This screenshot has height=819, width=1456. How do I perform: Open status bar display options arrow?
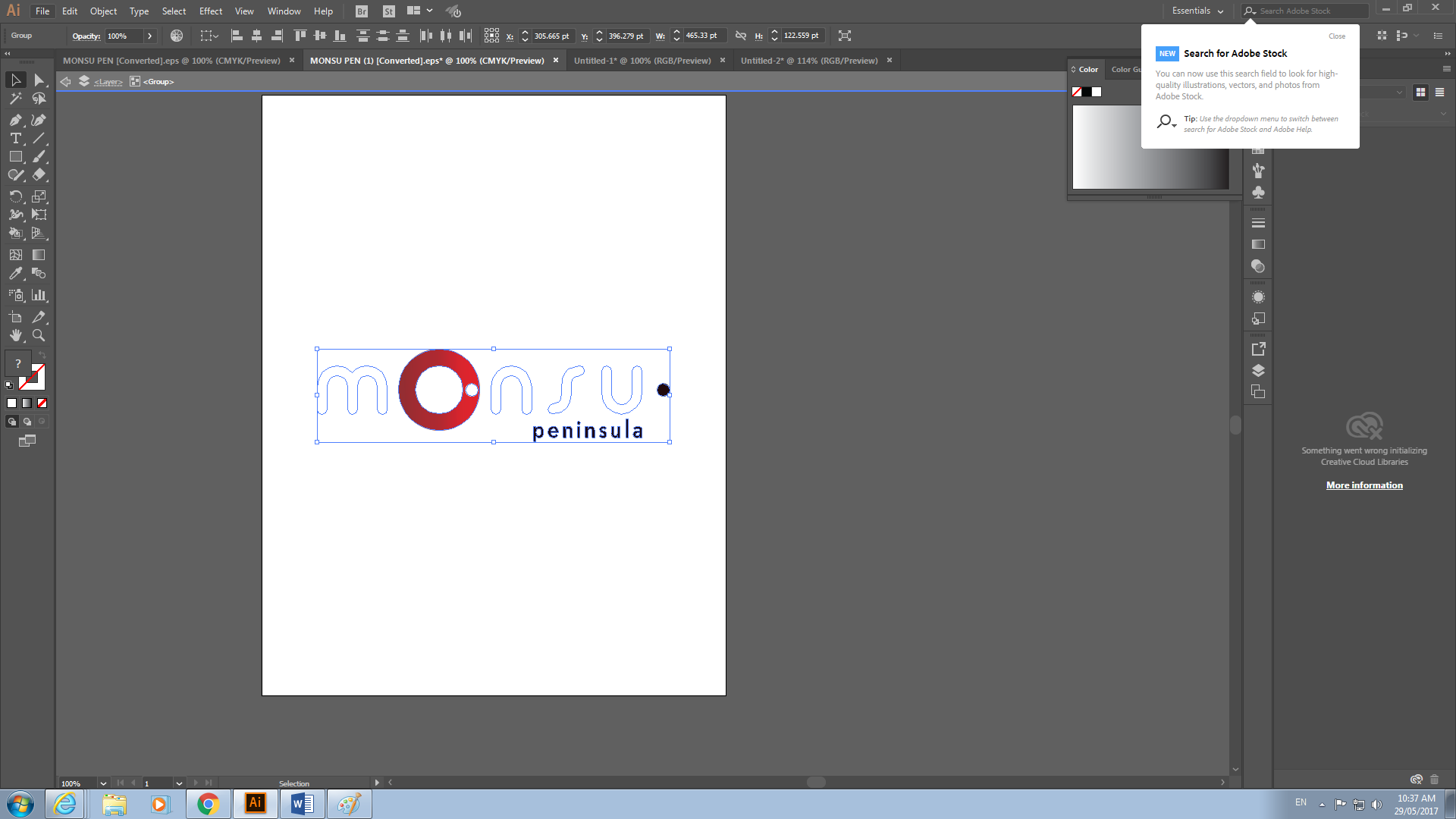tap(377, 783)
